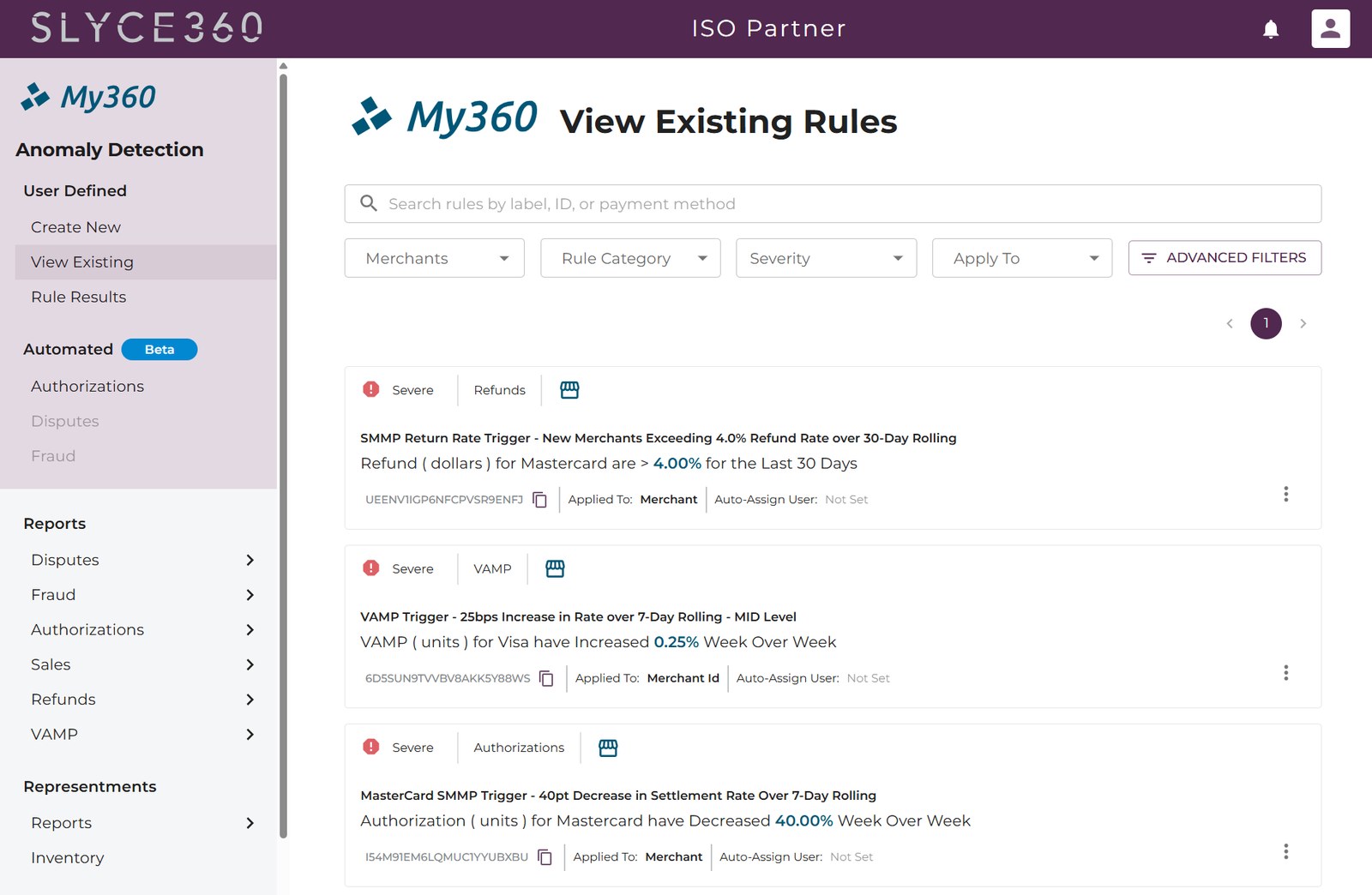
Task: Open the Rule Category dropdown
Action: click(630, 258)
